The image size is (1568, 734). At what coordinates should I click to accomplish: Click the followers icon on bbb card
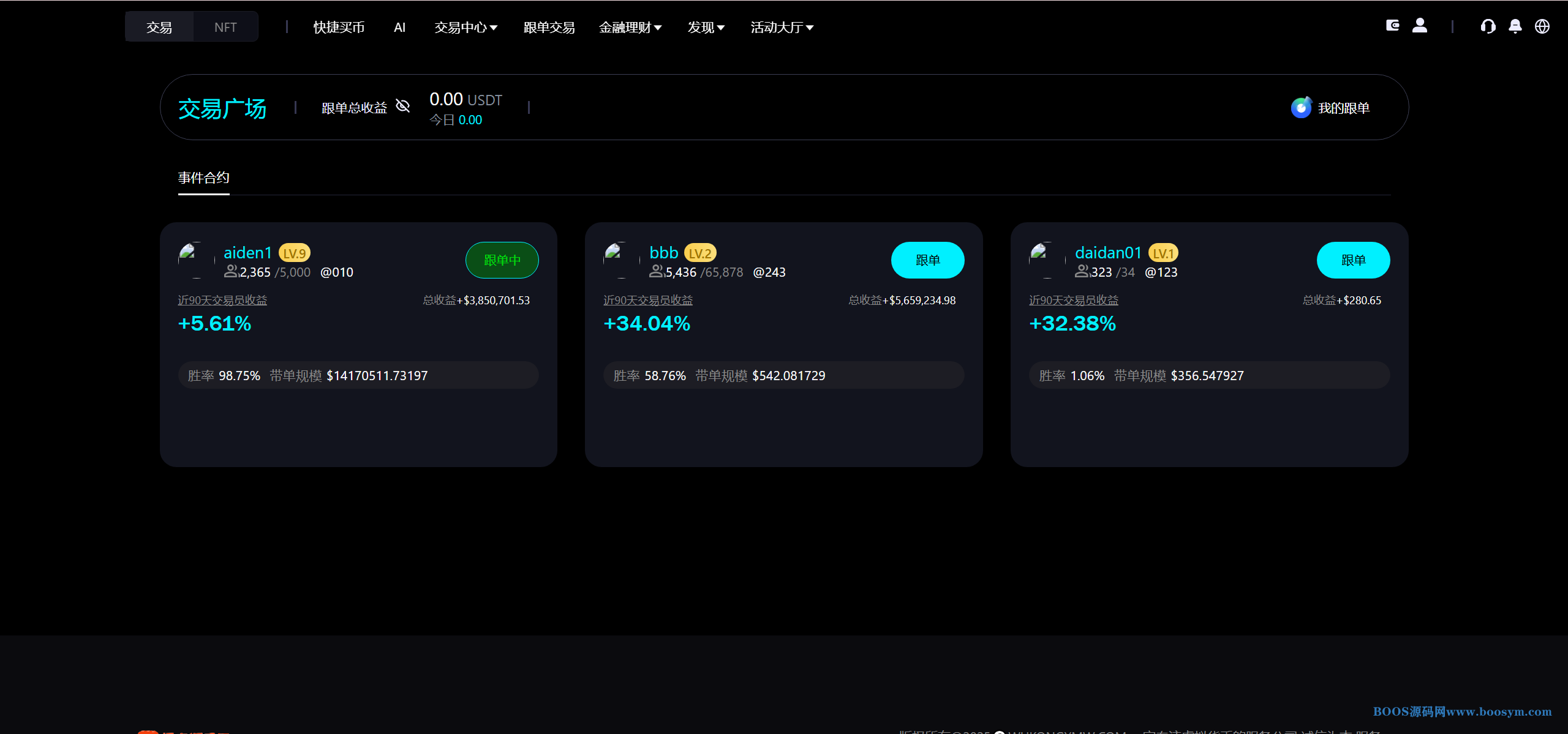pos(656,271)
